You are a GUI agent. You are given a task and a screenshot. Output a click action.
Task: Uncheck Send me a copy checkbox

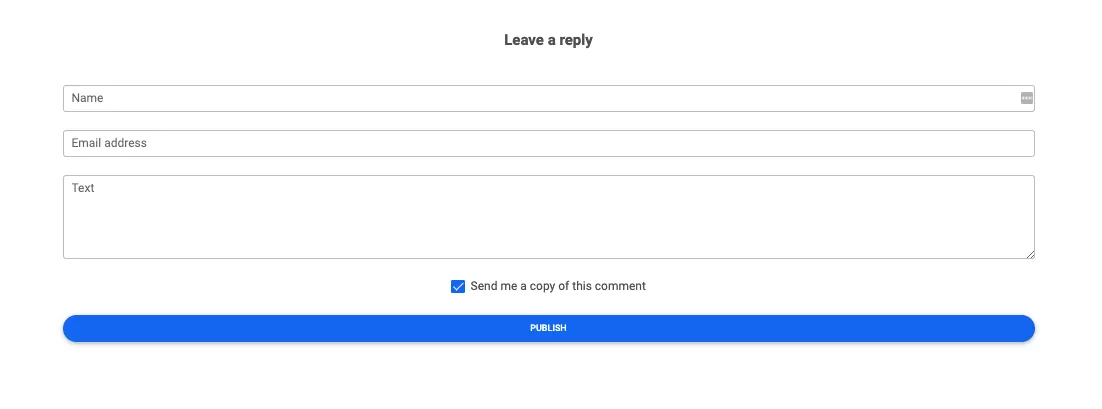click(458, 287)
